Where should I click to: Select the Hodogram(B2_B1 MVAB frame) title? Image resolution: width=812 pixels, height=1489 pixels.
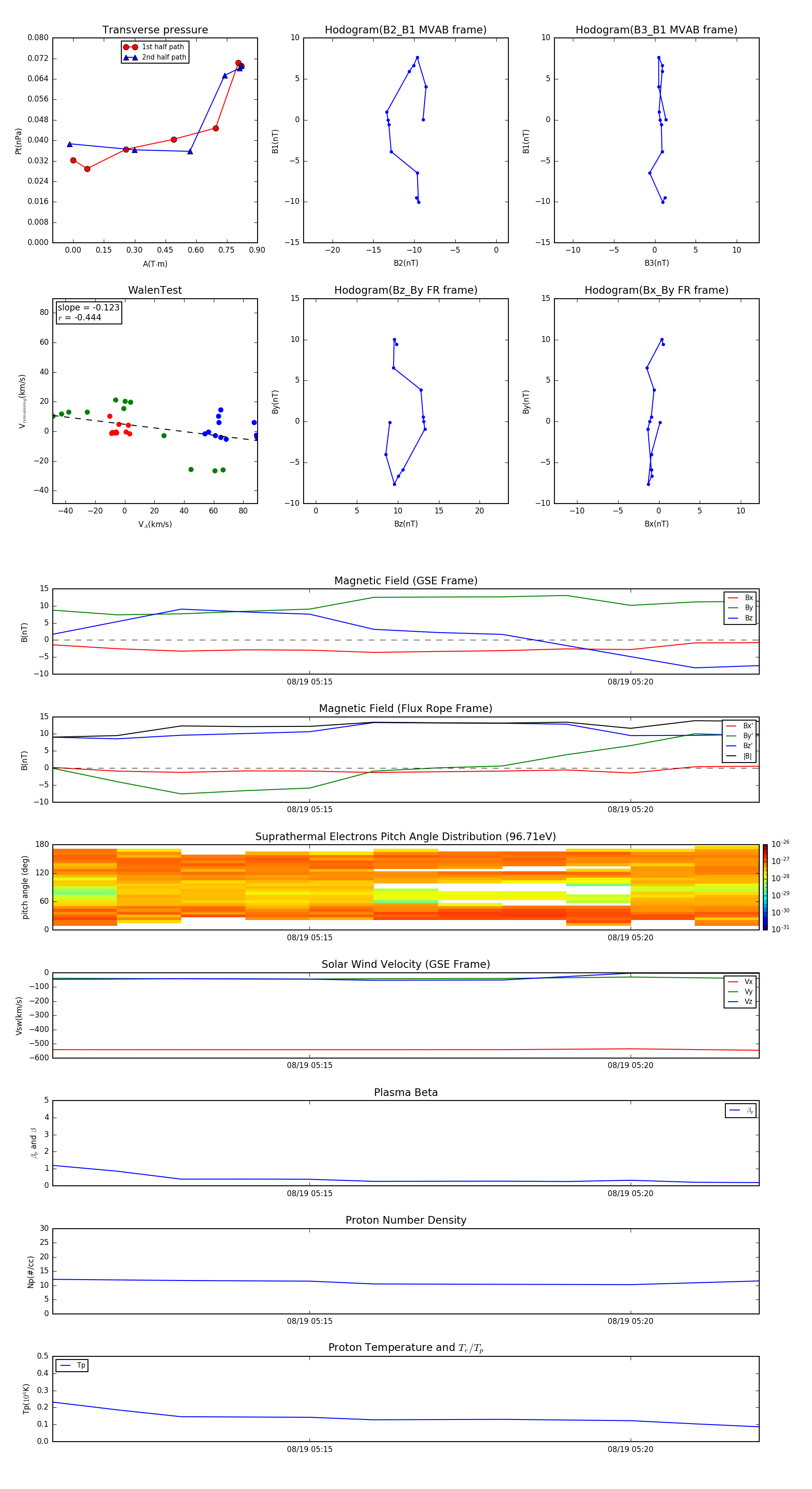tap(406, 30)
